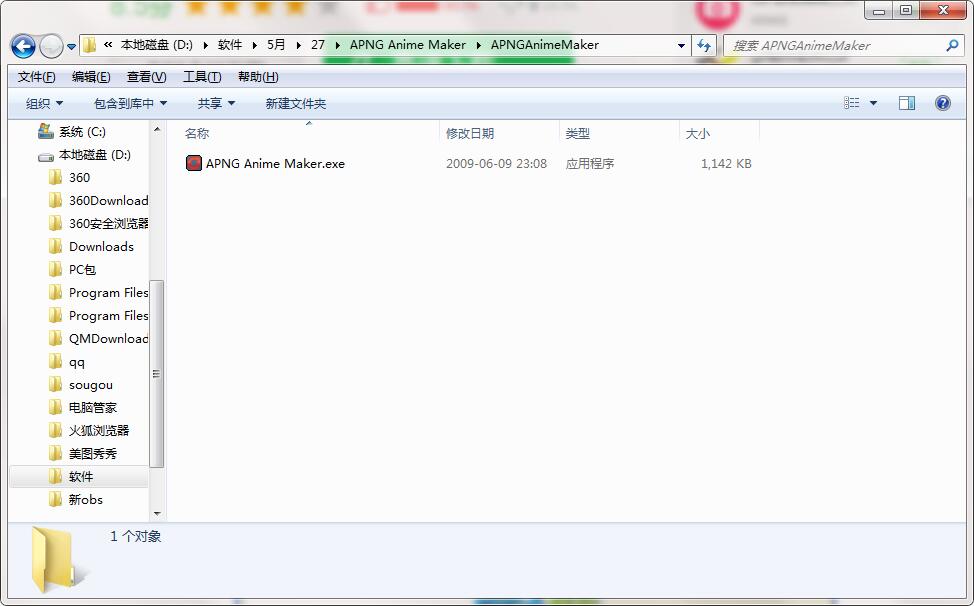Open the 组织 dropdown
This screenshot has height=606, width=974.
coord(44,103)
